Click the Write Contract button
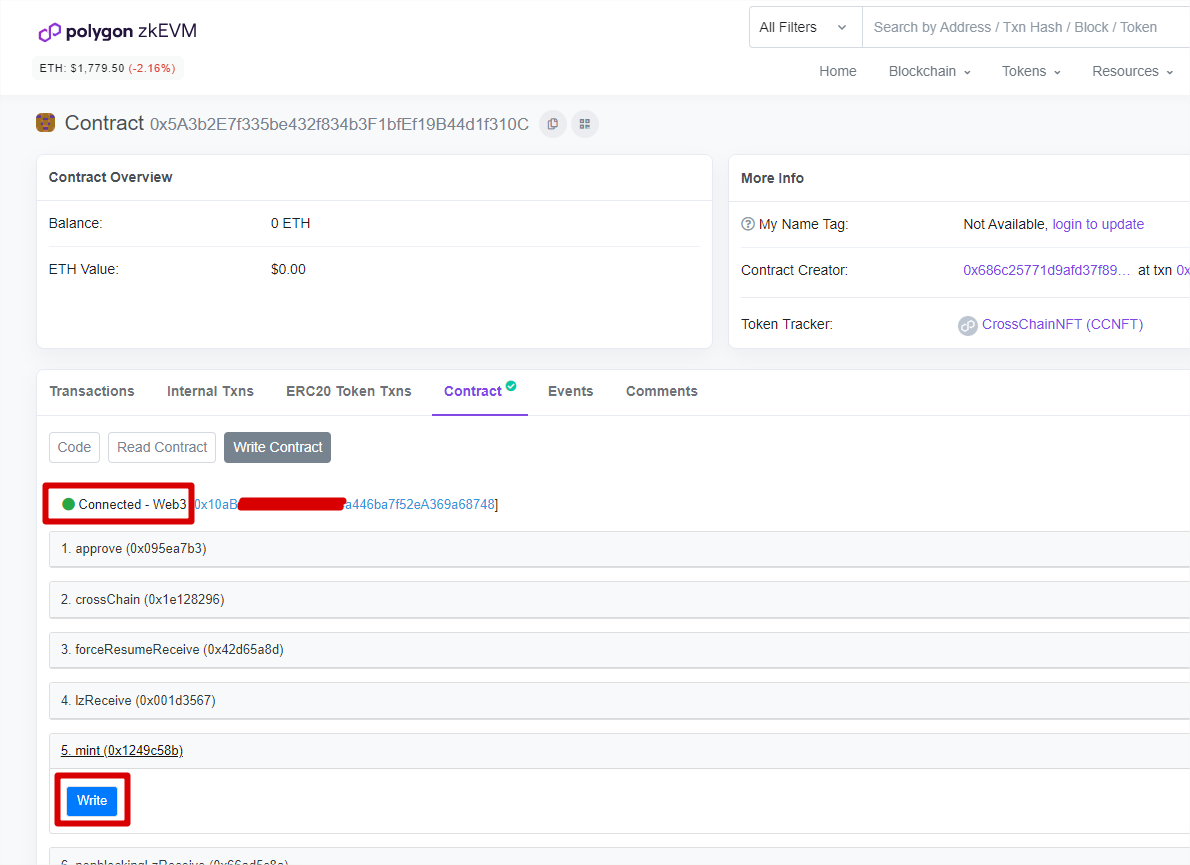 pos(278,448)
